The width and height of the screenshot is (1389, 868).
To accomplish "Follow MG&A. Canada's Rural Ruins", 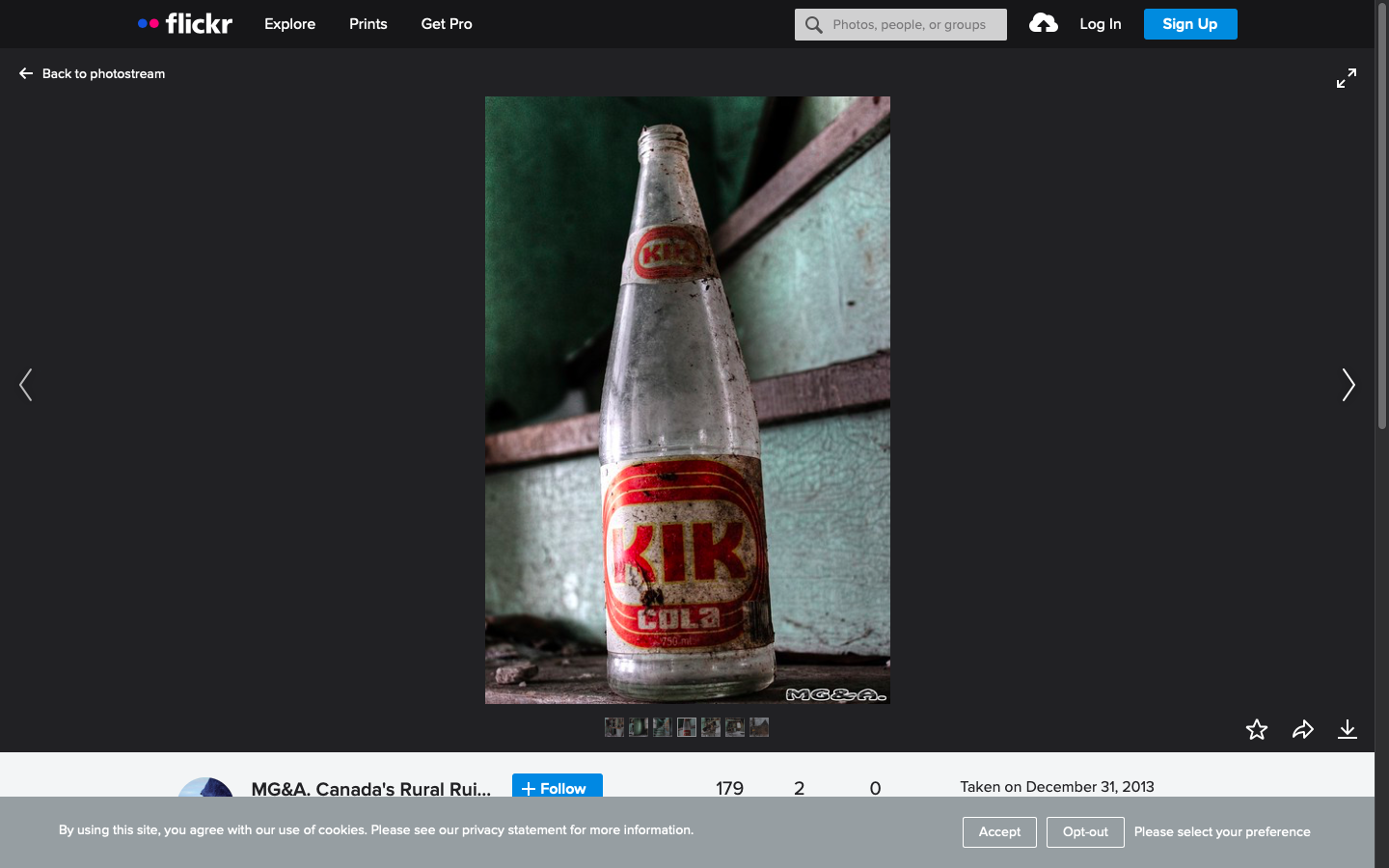I will [558, 786].
